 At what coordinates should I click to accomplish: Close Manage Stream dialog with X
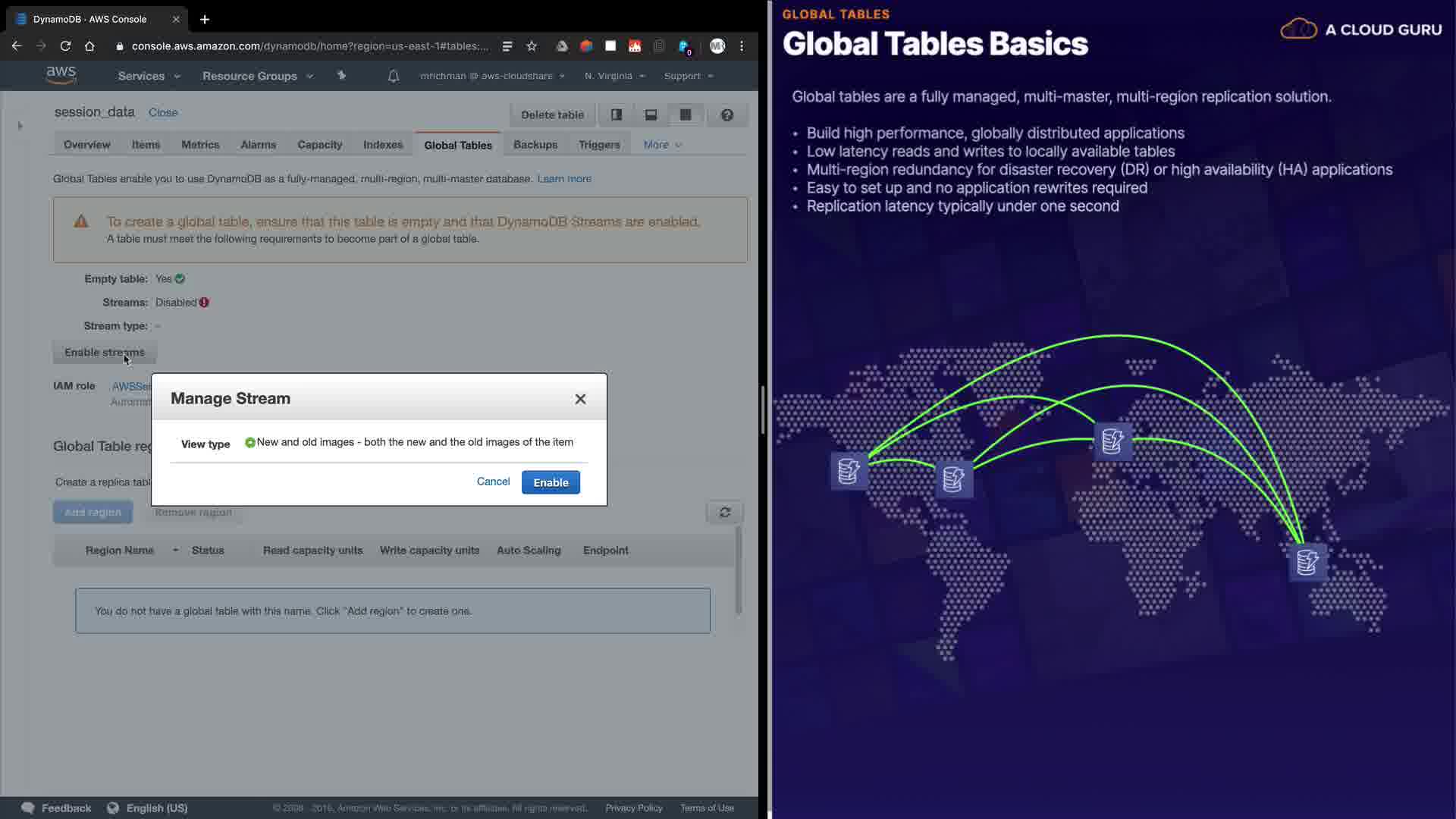pyautogui.click(x=580, y=399)
